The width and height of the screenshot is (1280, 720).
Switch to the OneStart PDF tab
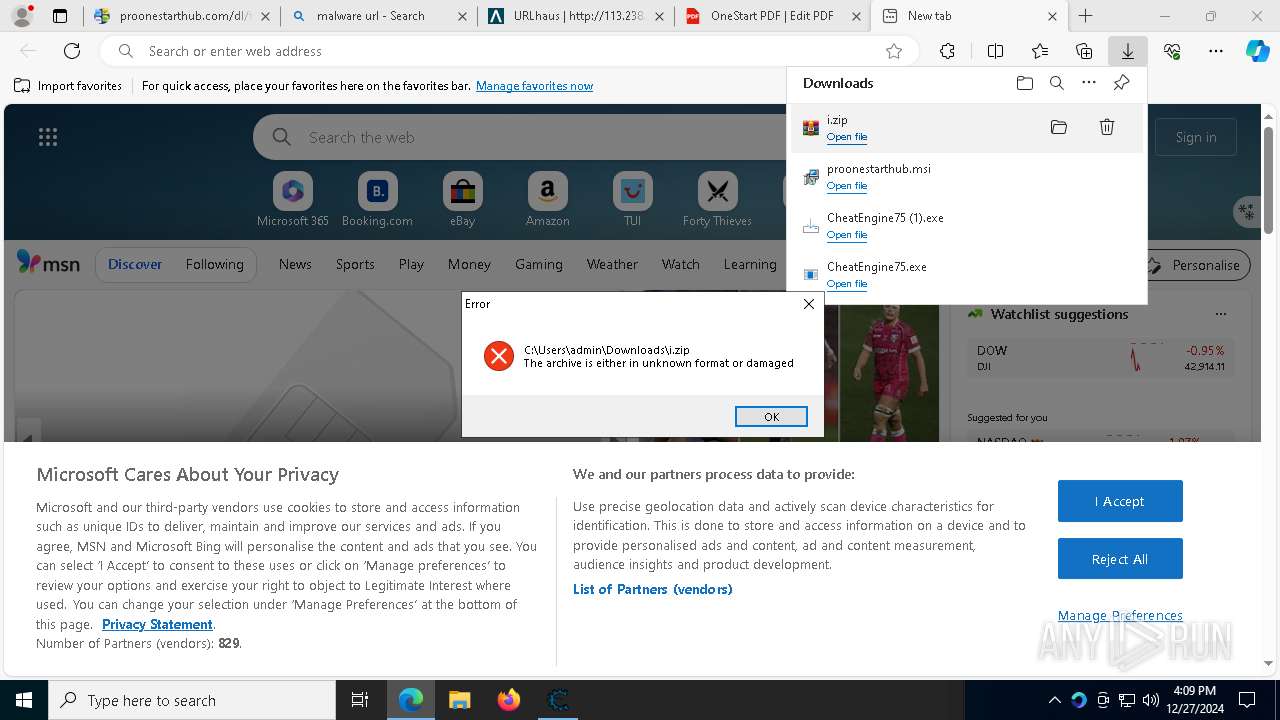[x=772, y=16]
